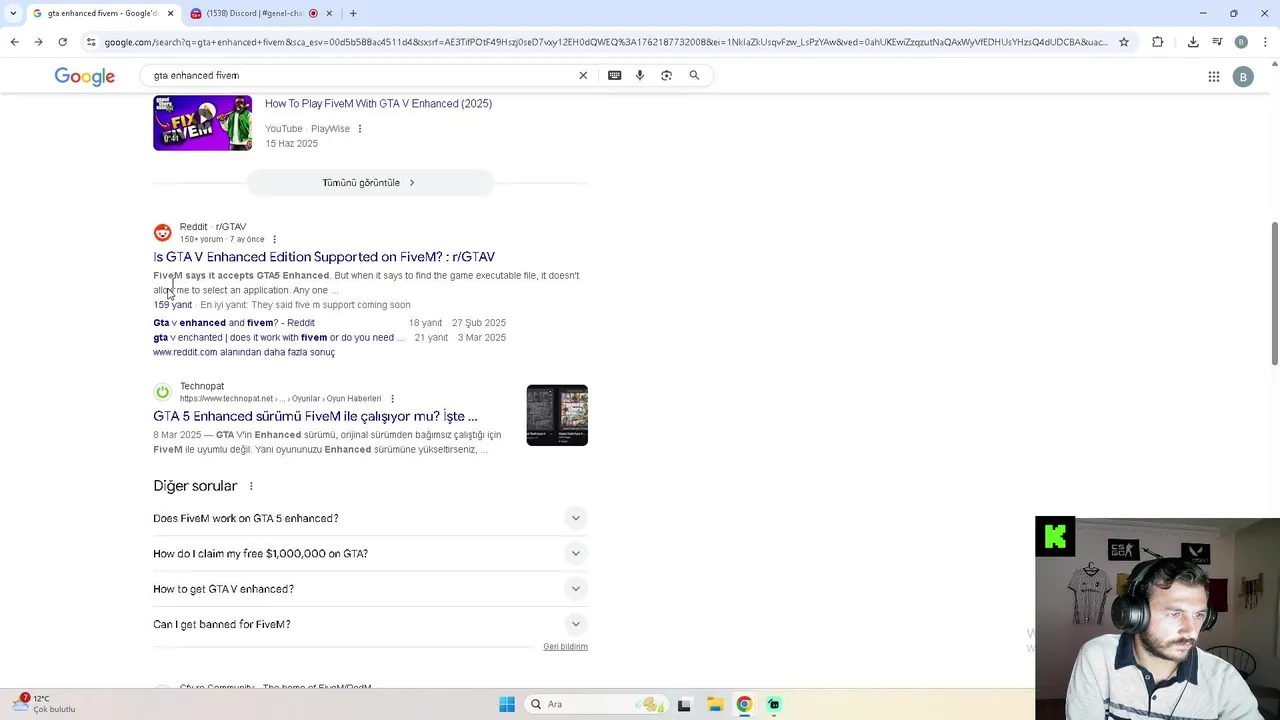
Task: Click the Tümünü görüntüle button
Action: (370, 183)
